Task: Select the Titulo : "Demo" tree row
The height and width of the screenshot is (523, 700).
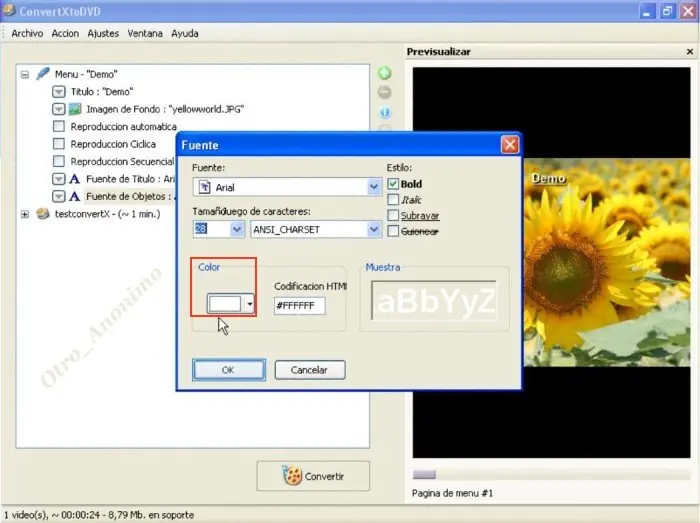Action: pyautogui.click(x=102, y=92)
